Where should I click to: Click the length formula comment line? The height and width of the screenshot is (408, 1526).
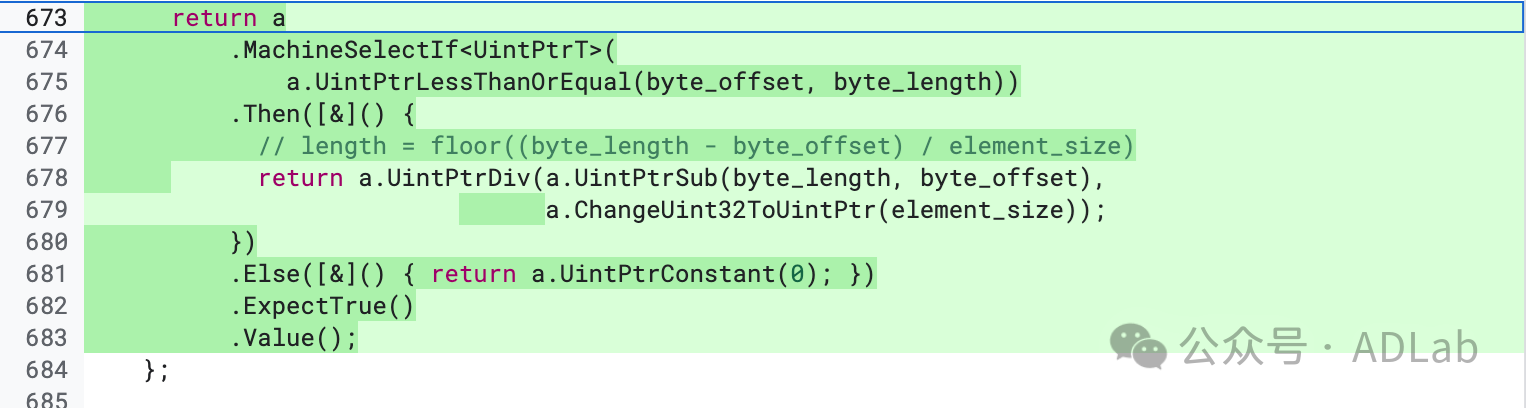[696, 146]
